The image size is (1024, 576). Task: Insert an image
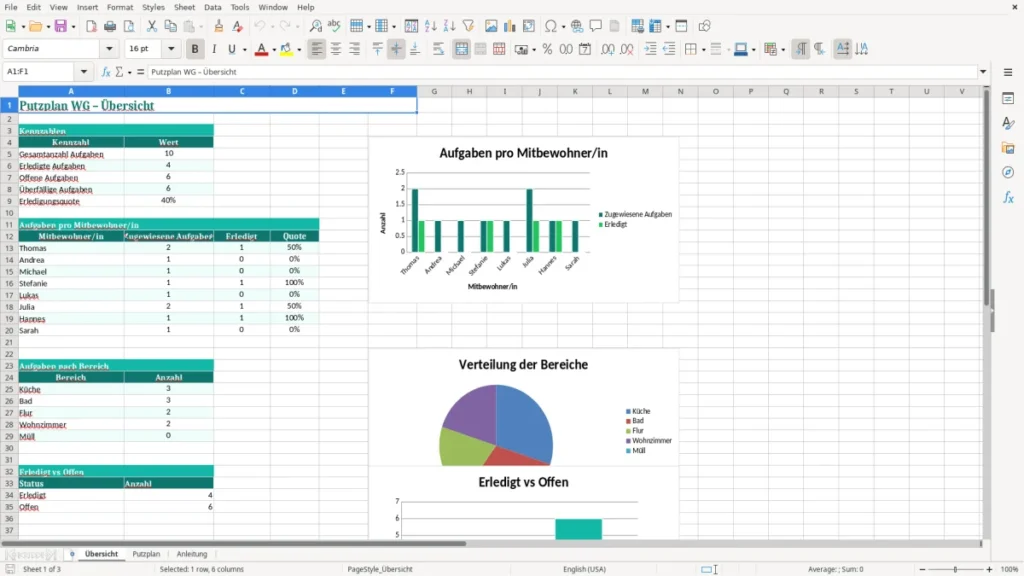pos(491,26)
